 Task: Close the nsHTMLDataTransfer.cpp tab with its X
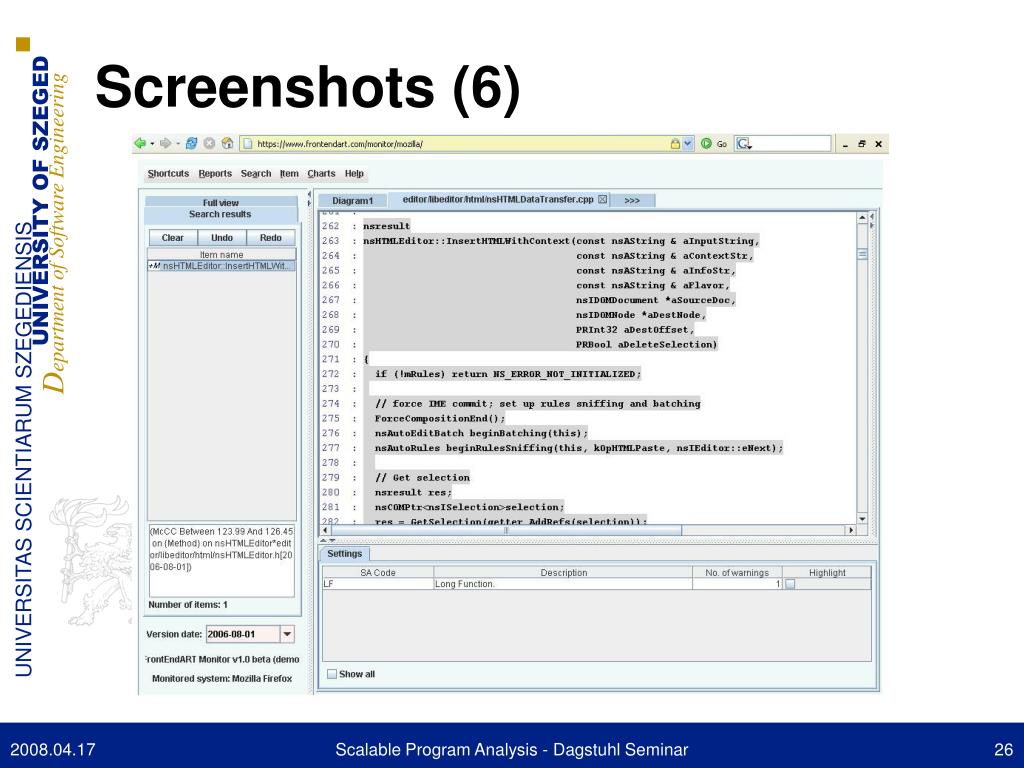point(602,199)
